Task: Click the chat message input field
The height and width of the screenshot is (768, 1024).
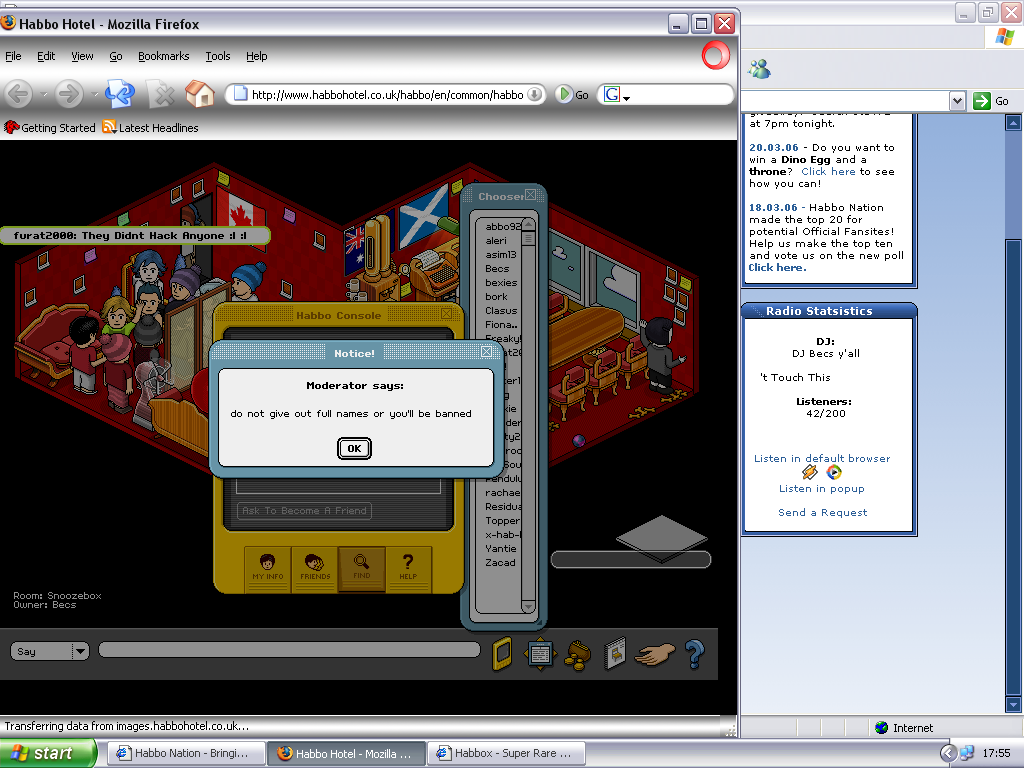Action: click(289, 650)
